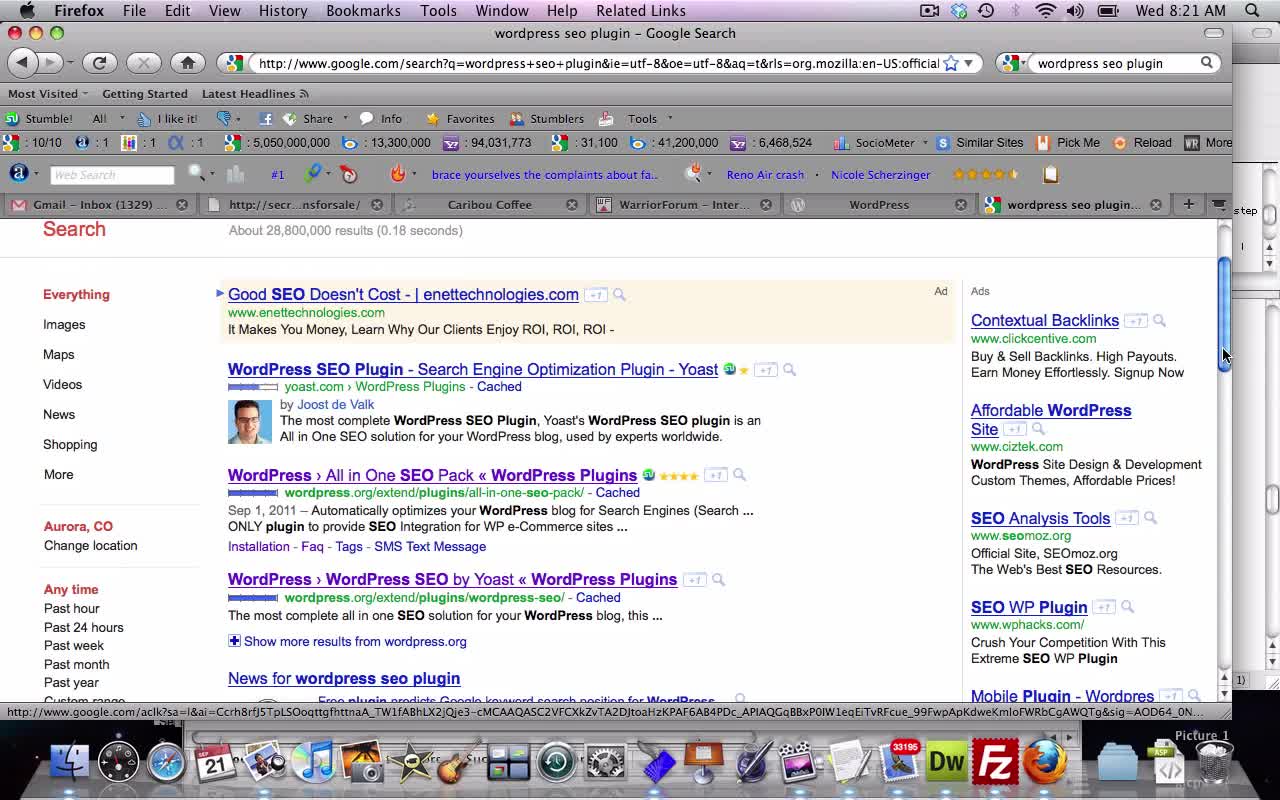Viewport: 1280px width, 800px height.
Task: Open Similar Sites from the SEO toolbar
Action: [979, 142]
